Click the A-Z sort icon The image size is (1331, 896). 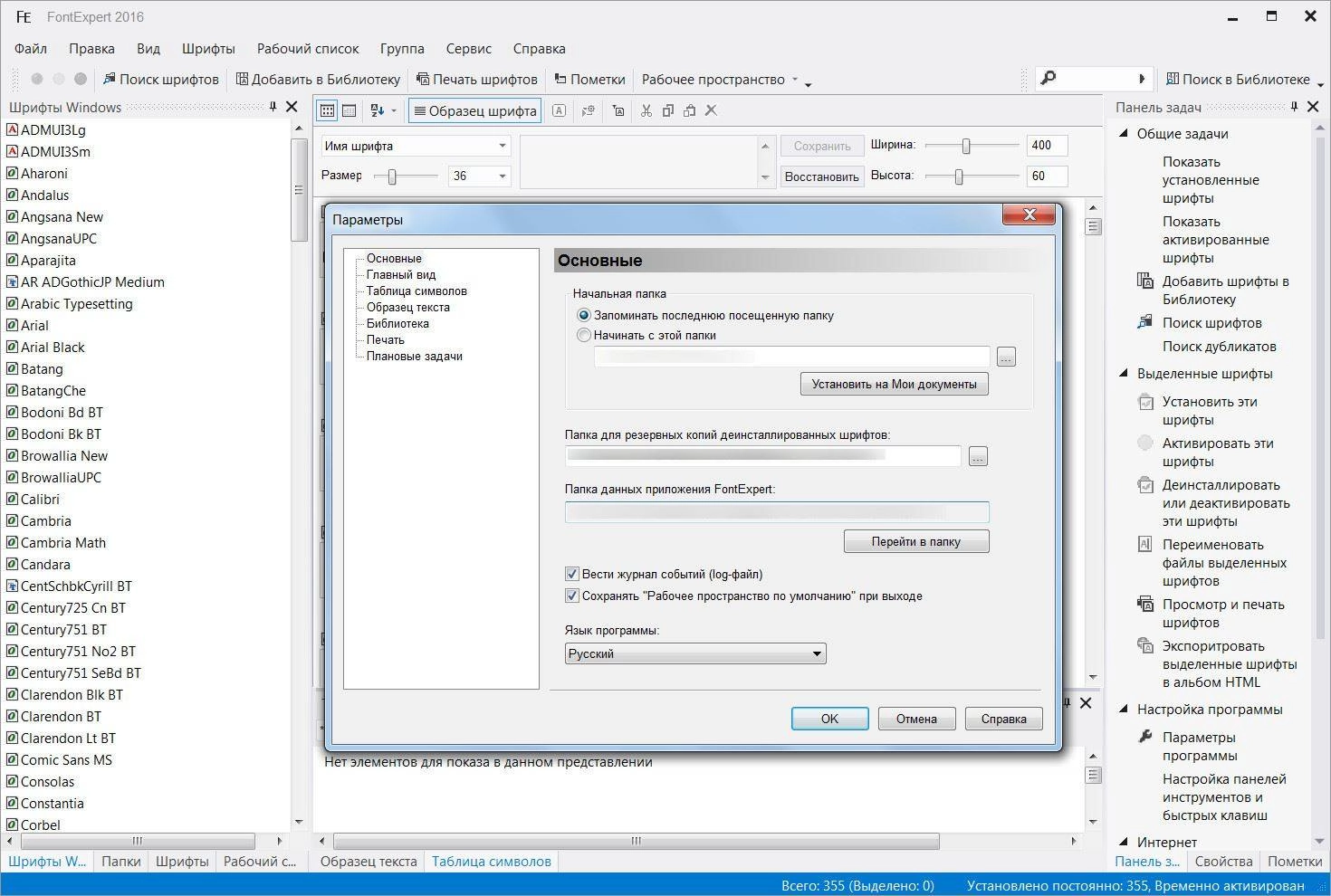click(378, 110)
